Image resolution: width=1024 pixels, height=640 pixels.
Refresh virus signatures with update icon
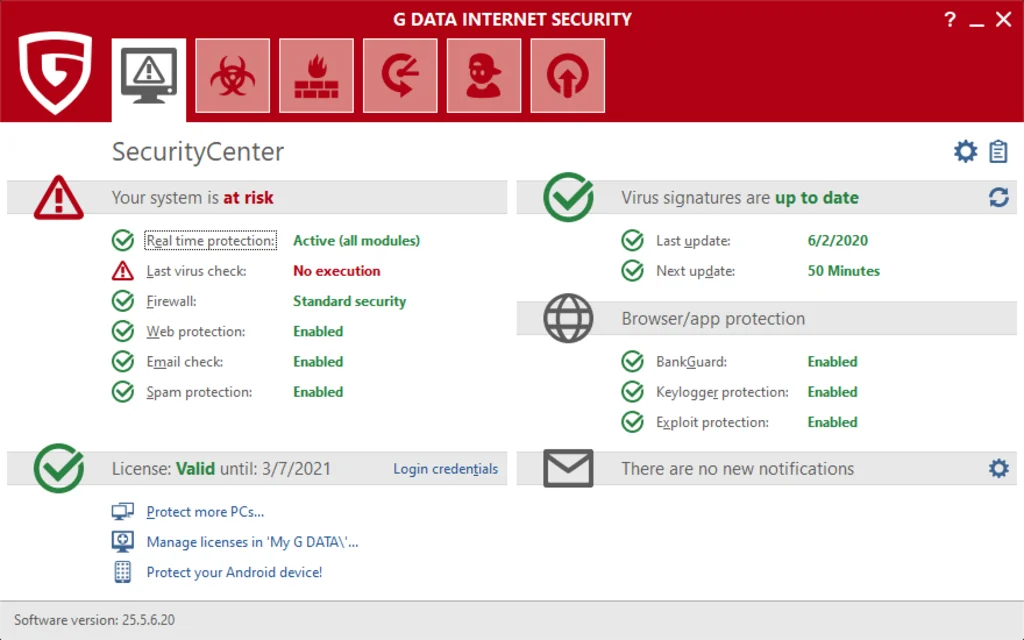click(998, 198)
